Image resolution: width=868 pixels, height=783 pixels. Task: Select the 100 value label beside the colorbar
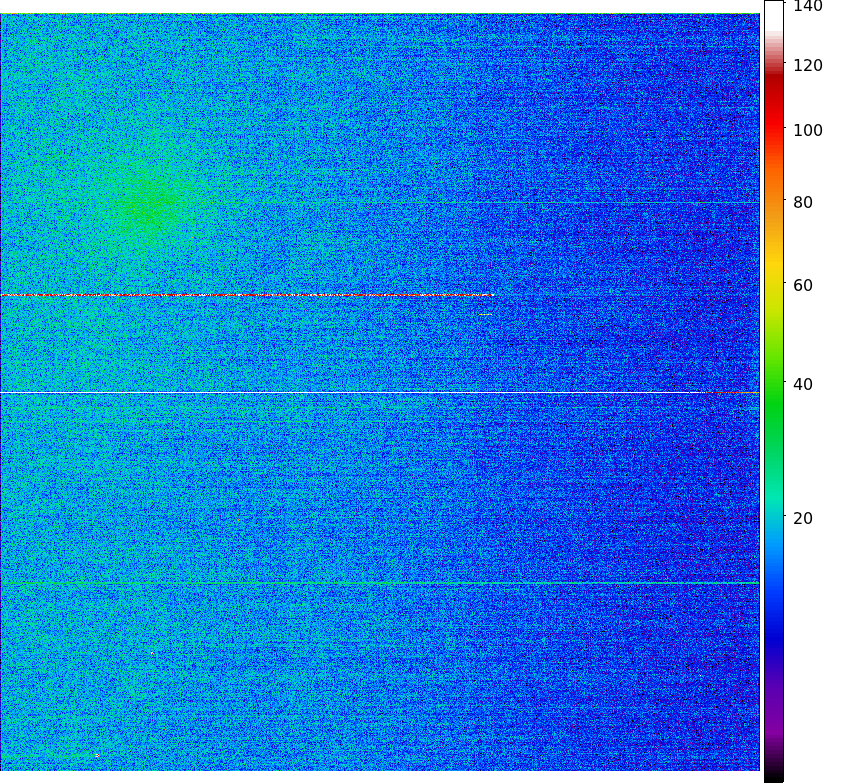tap(807, 131)
